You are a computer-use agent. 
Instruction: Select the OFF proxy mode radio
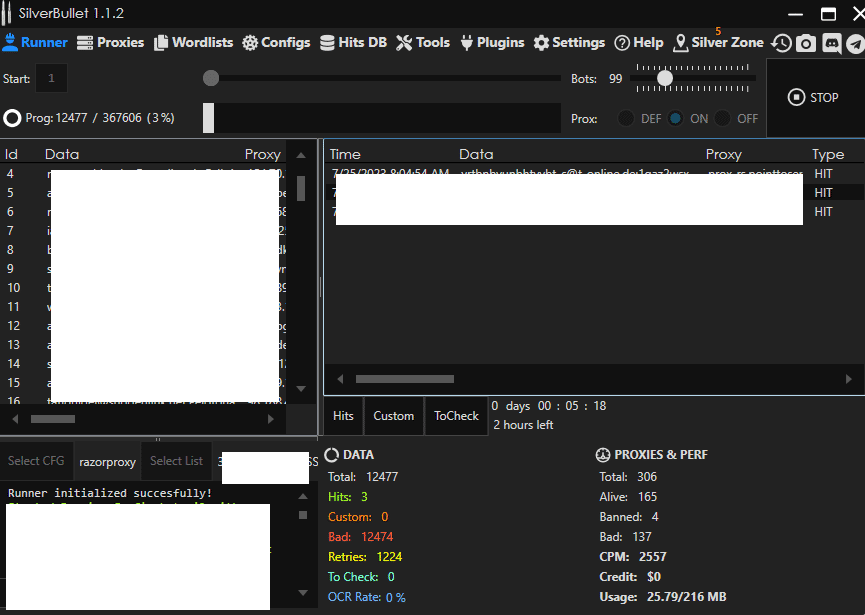click(x=722, y=118)
